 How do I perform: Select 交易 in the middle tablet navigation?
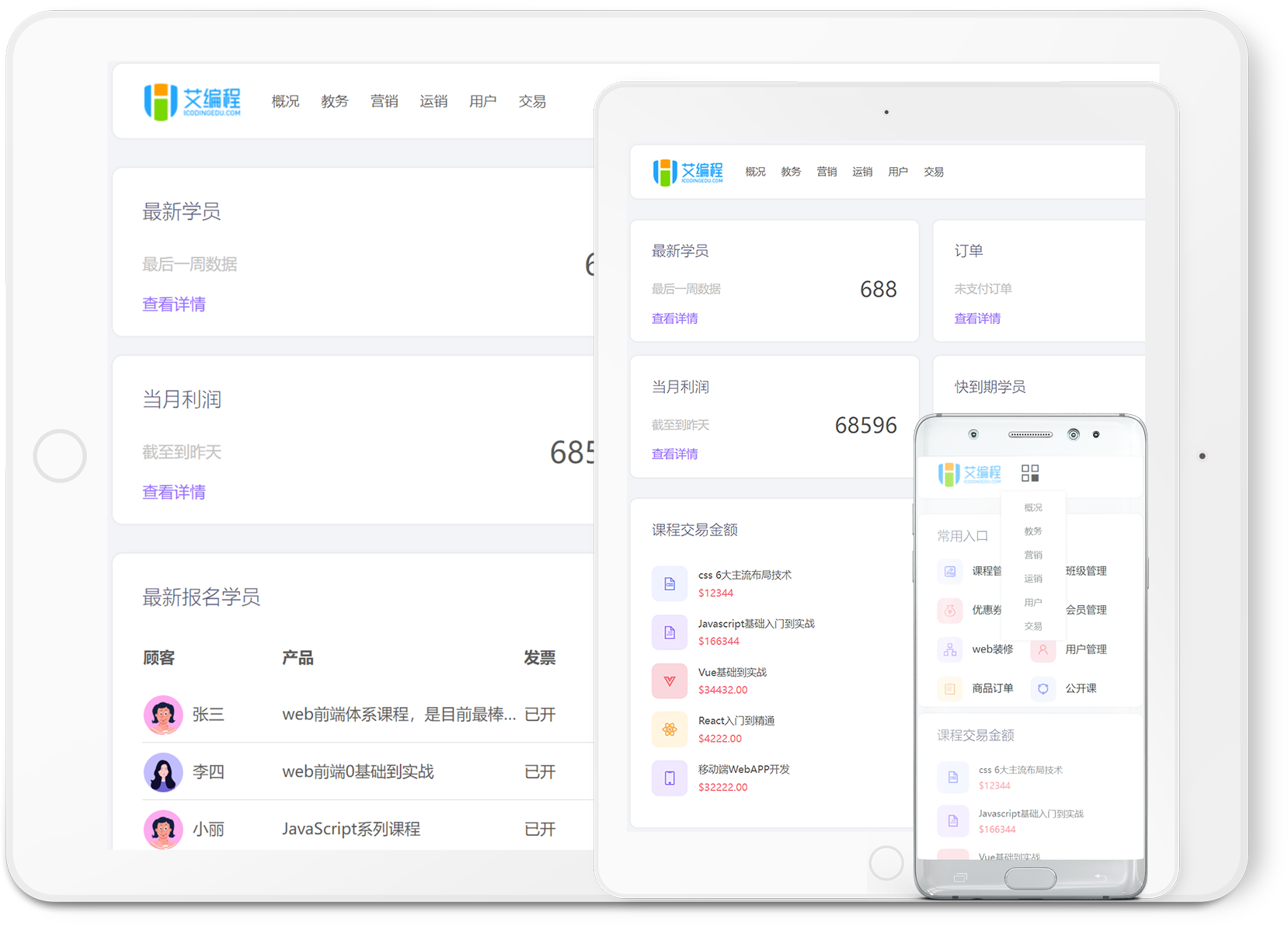click(x=934, y=172)
